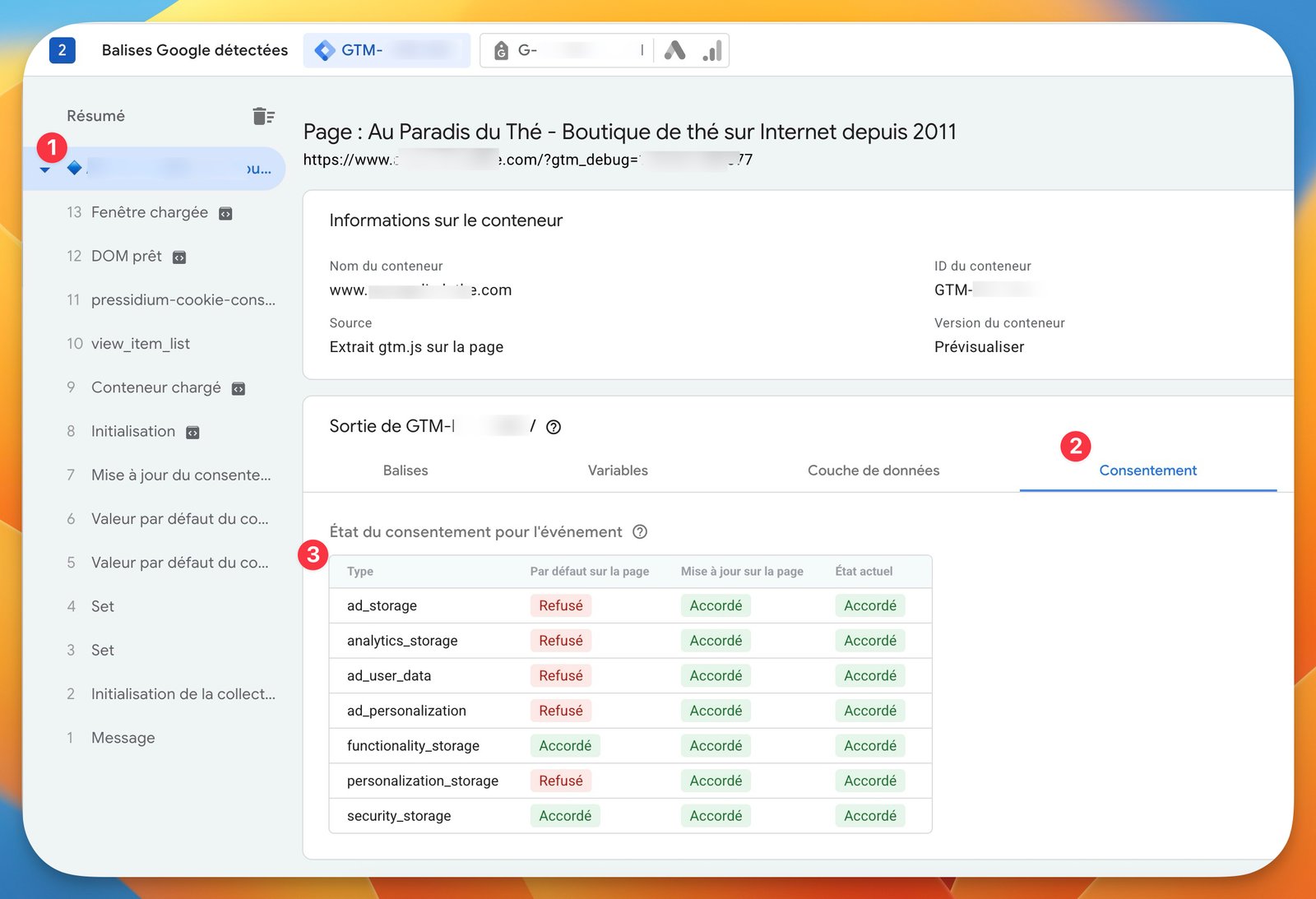Click the Balises Google détectées title
The image size is (1316, 899).
pos(195,50)
